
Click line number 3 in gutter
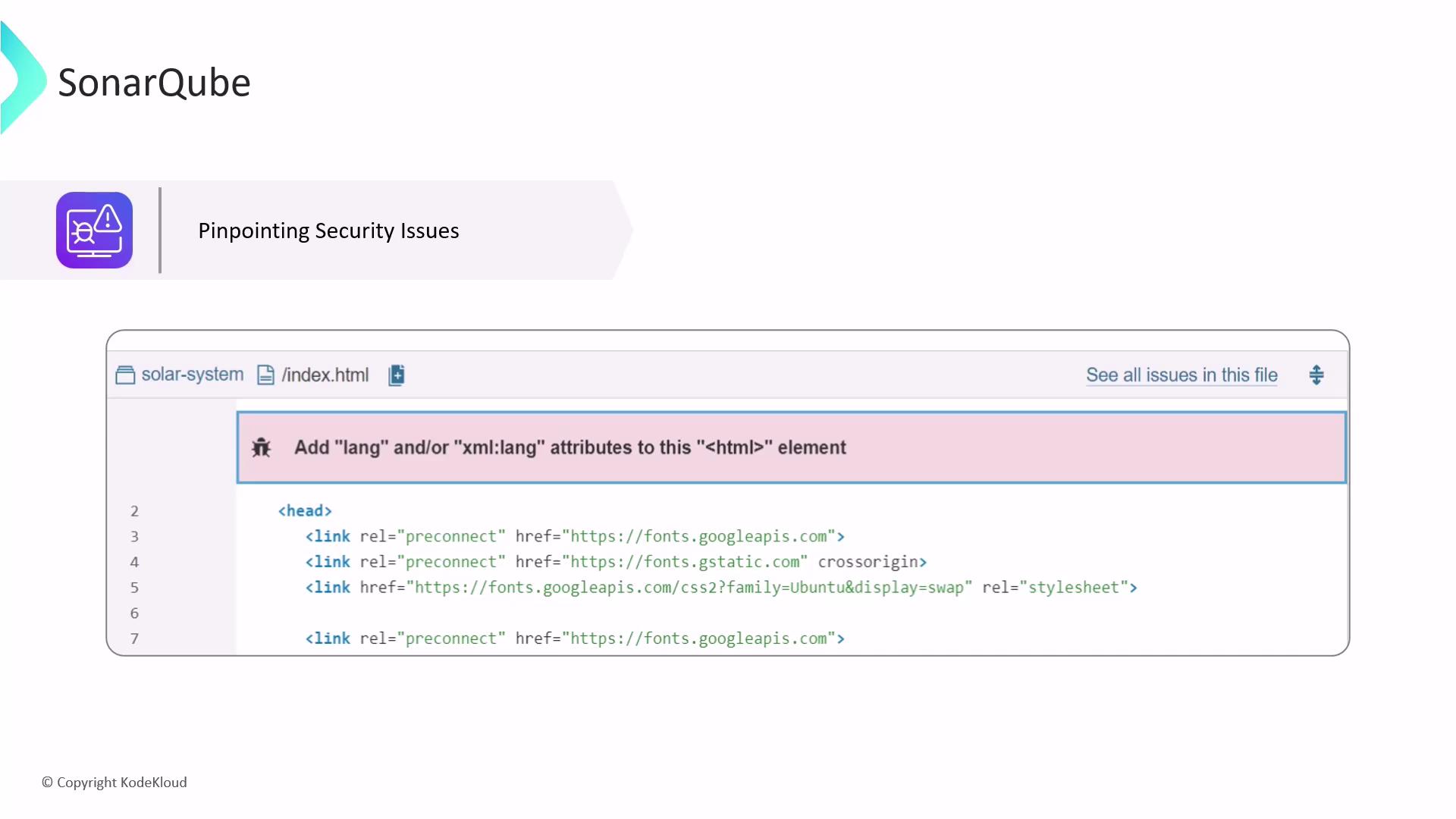[134, 537]
